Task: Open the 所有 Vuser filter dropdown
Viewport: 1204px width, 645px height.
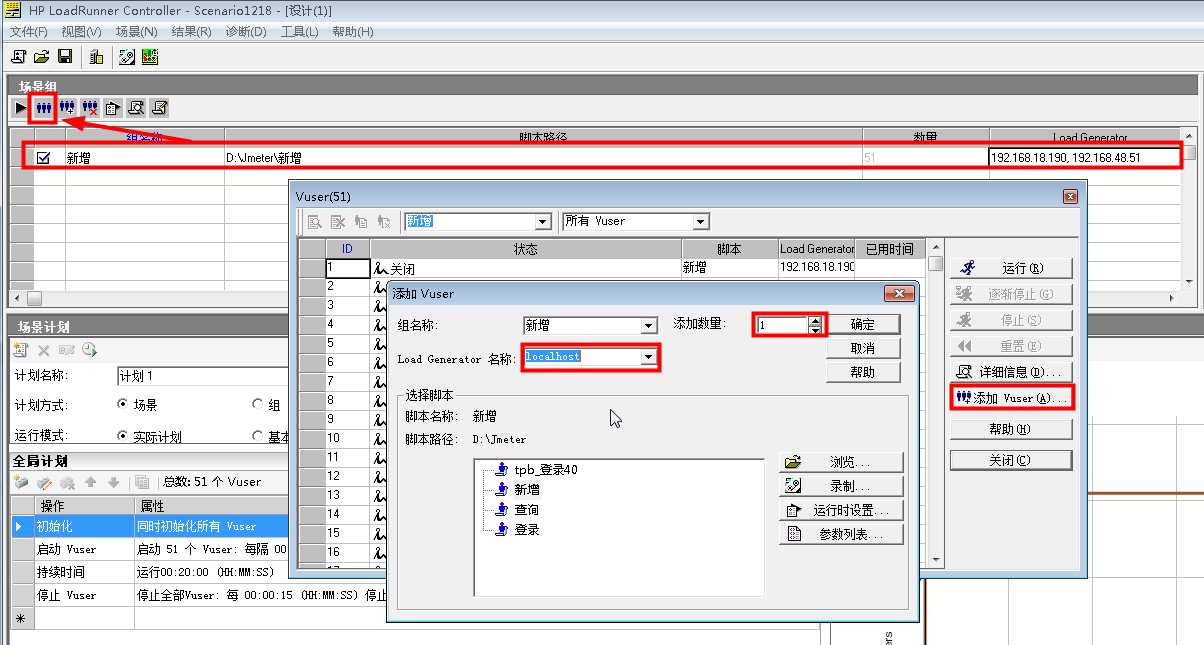Action: [x=700, y=222]
